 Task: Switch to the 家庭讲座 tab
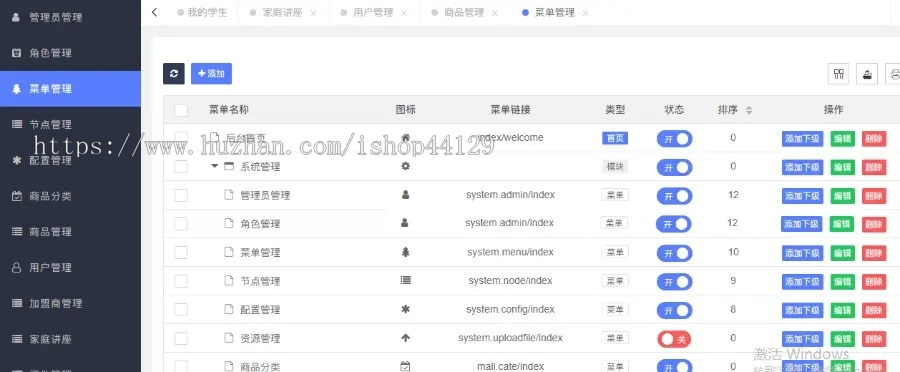(282, 13)
